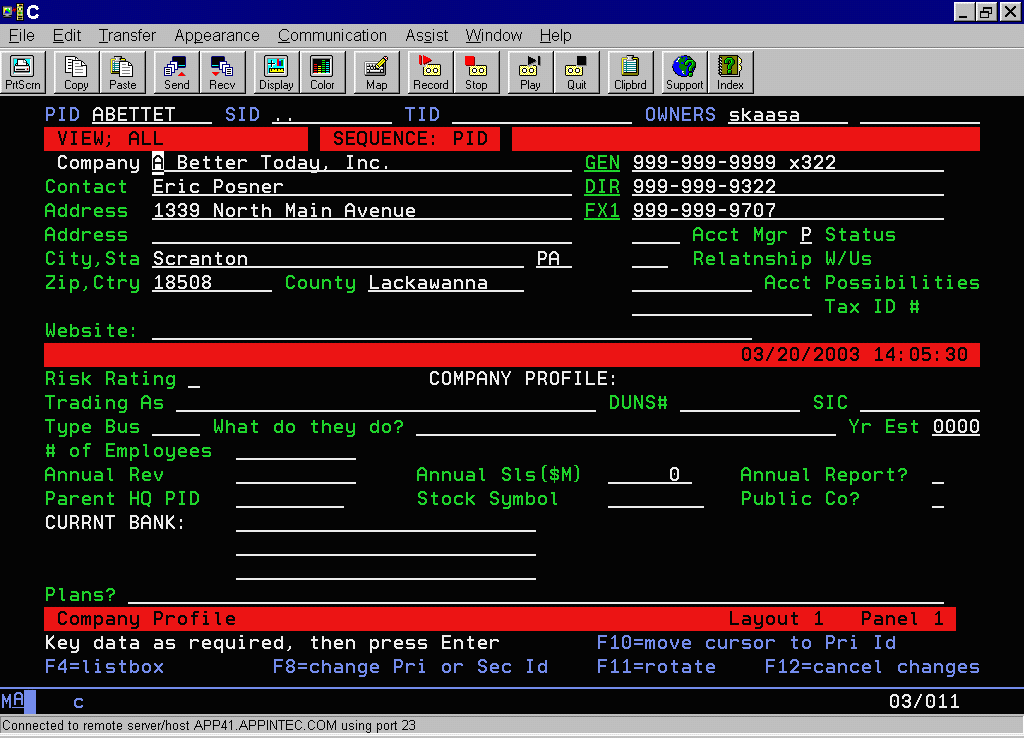
Task: Open the help Index icon
Action: [x=730, y=72]
